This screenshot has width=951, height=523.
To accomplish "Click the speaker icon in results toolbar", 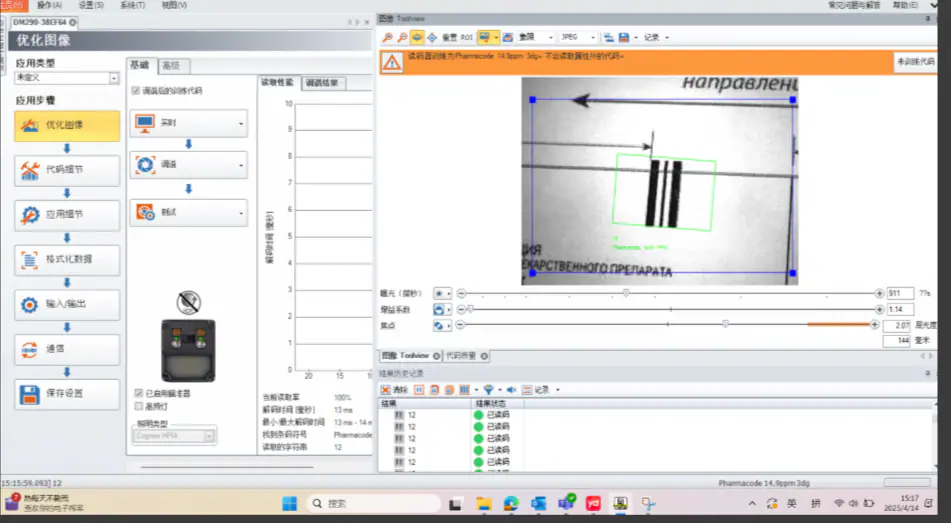I will click(x=510, y=390).
